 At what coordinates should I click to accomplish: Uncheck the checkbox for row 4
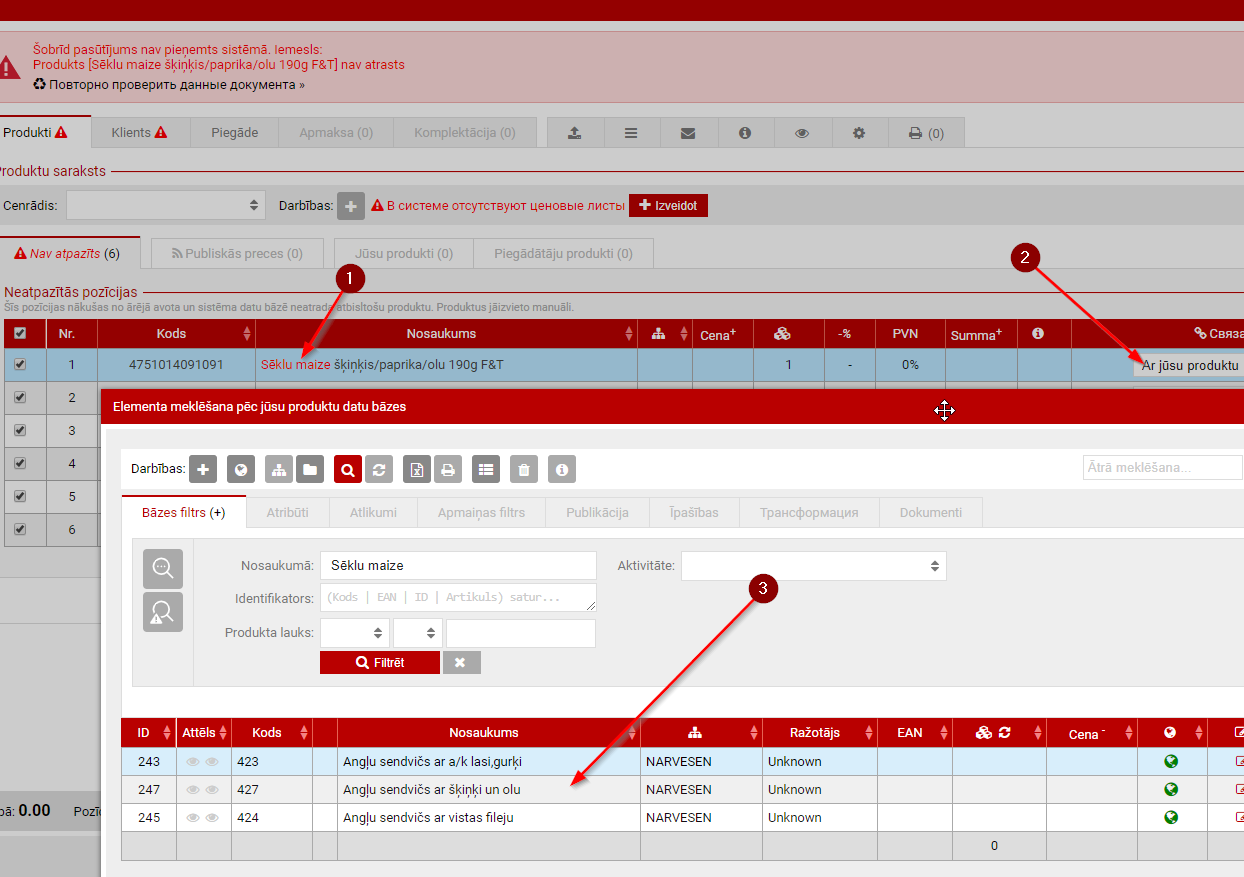point(20,463)
